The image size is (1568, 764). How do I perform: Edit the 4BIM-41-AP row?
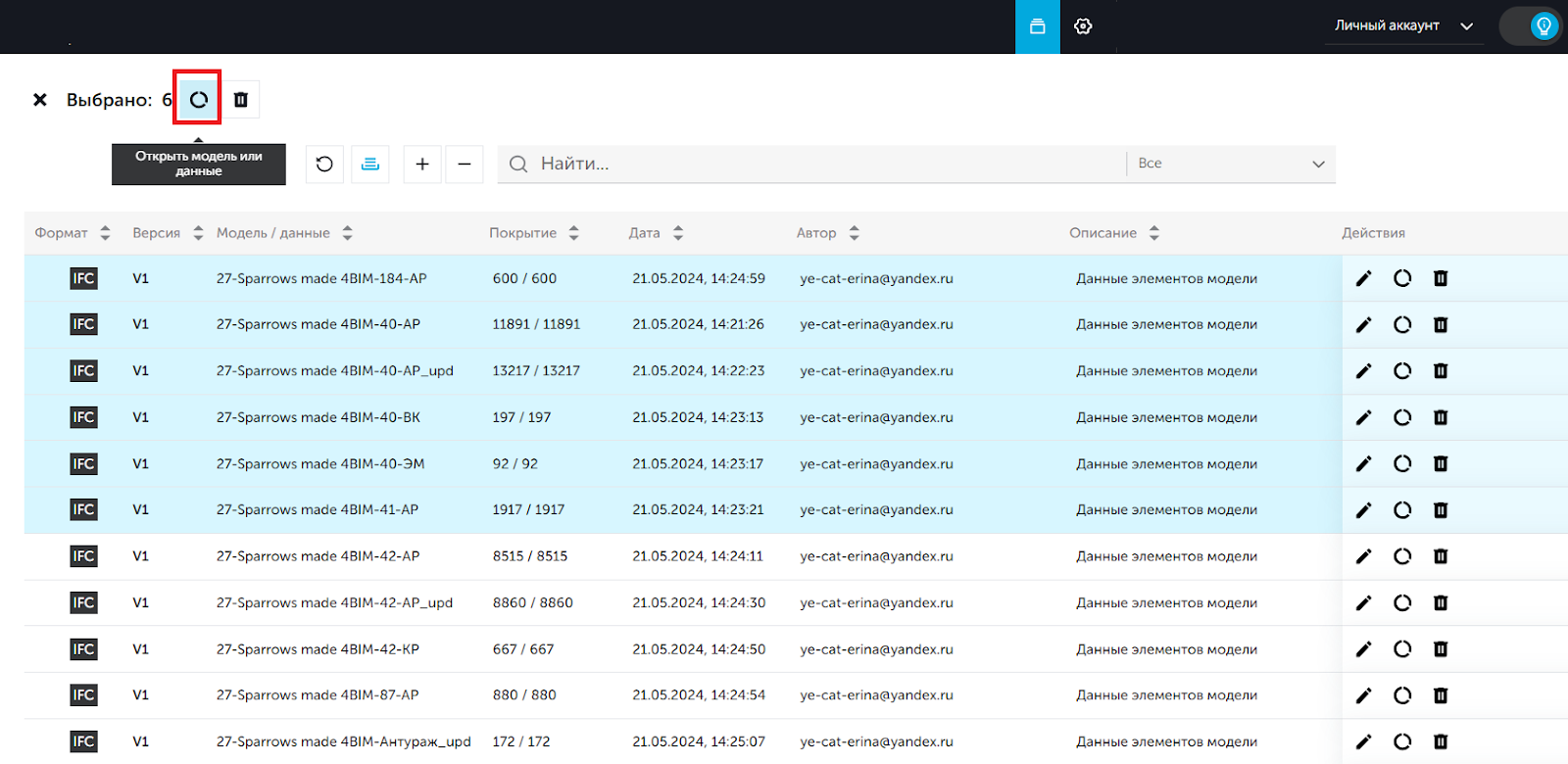[x=1363, y=510]
